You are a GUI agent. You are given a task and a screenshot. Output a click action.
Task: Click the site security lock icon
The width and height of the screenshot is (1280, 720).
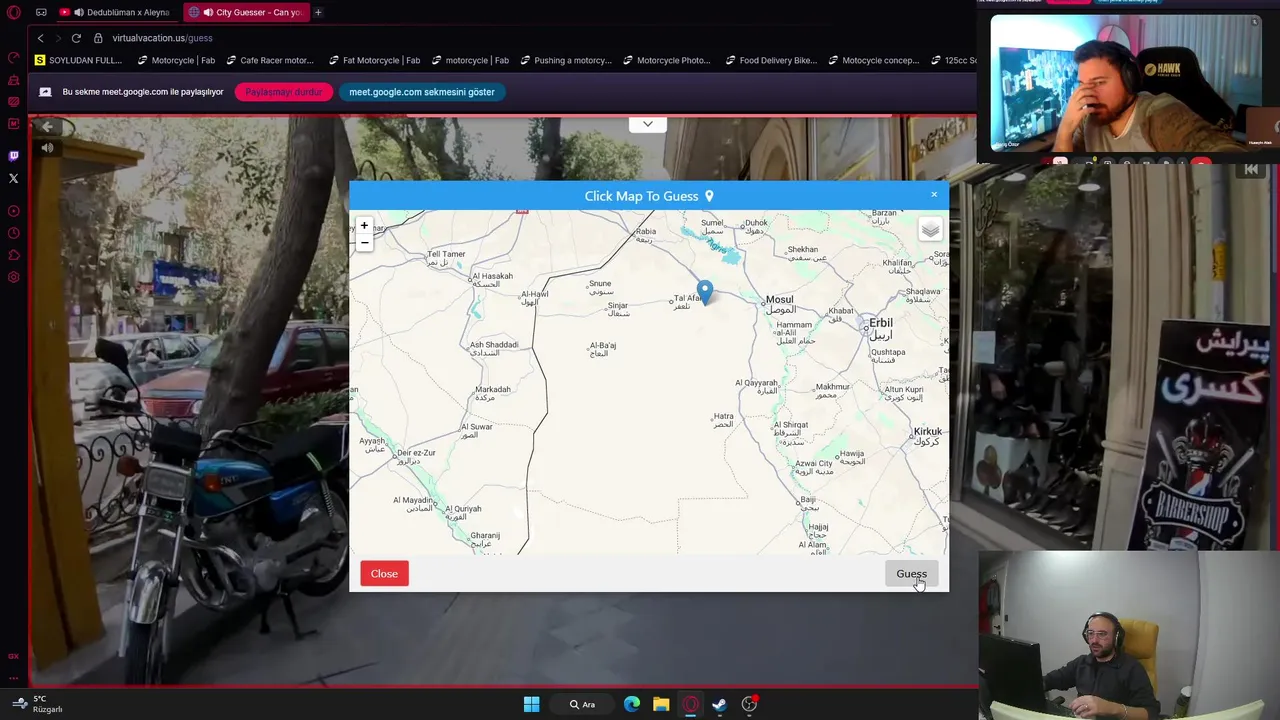click(98, 38)
